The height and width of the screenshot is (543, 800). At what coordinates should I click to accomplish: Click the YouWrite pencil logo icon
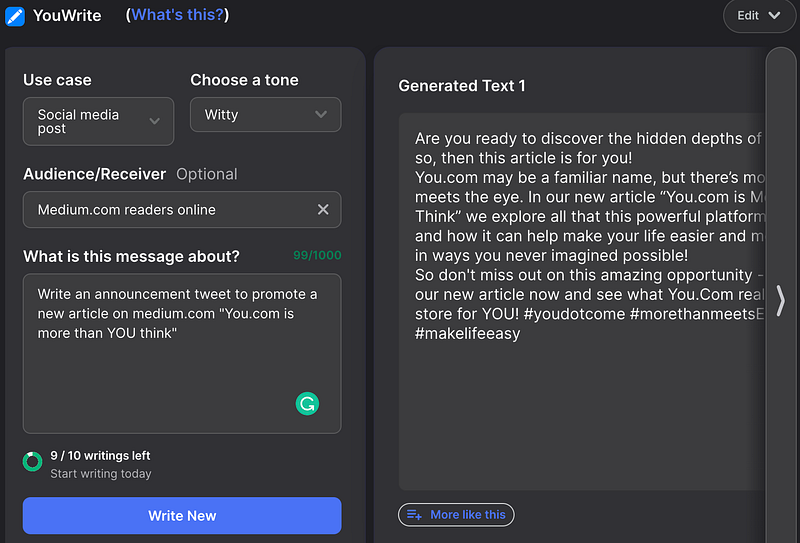[15, 16]
